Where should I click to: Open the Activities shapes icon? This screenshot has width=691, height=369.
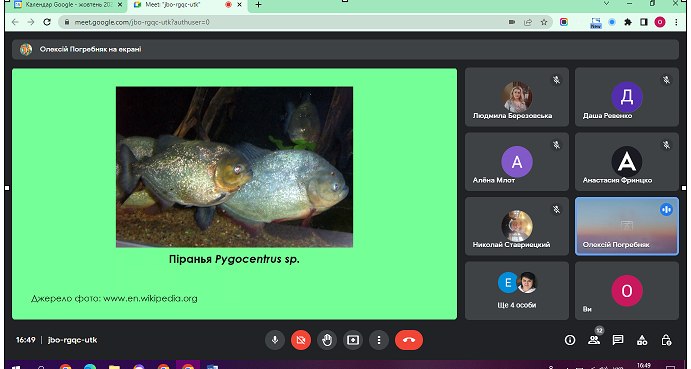click(642, 340)
